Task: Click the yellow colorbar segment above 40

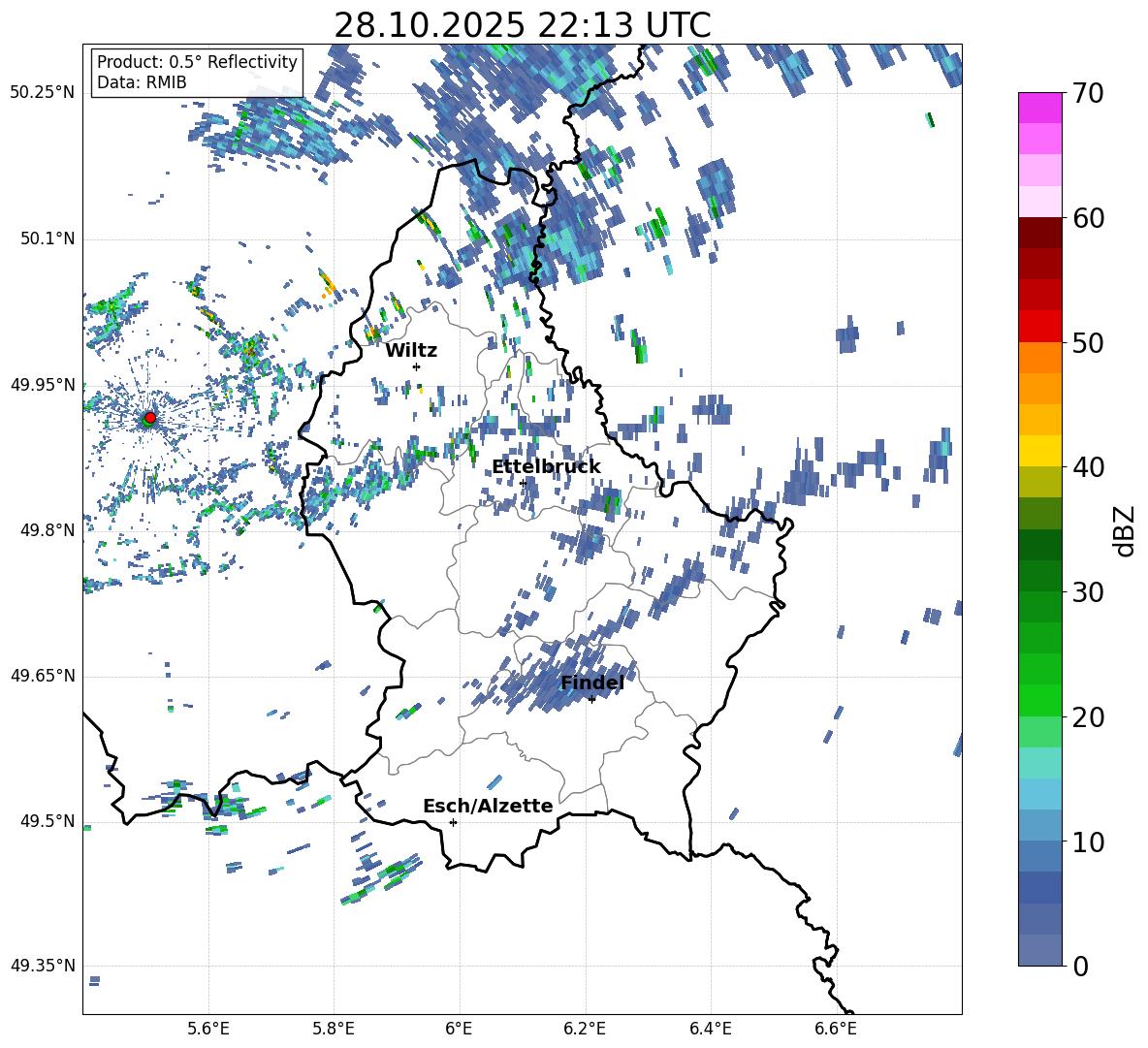Action: coord(1040,451)
